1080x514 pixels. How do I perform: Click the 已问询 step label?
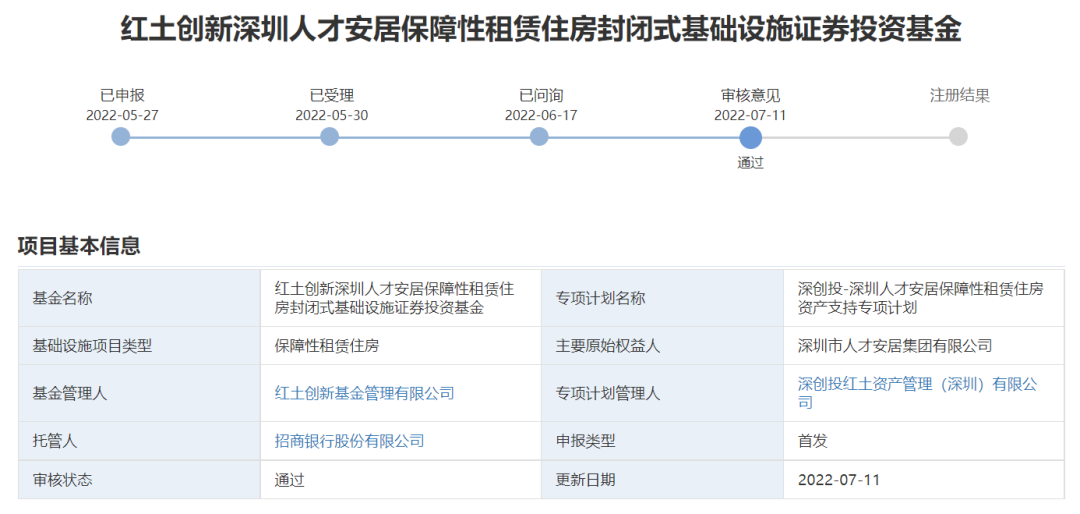tap(541, 96)
